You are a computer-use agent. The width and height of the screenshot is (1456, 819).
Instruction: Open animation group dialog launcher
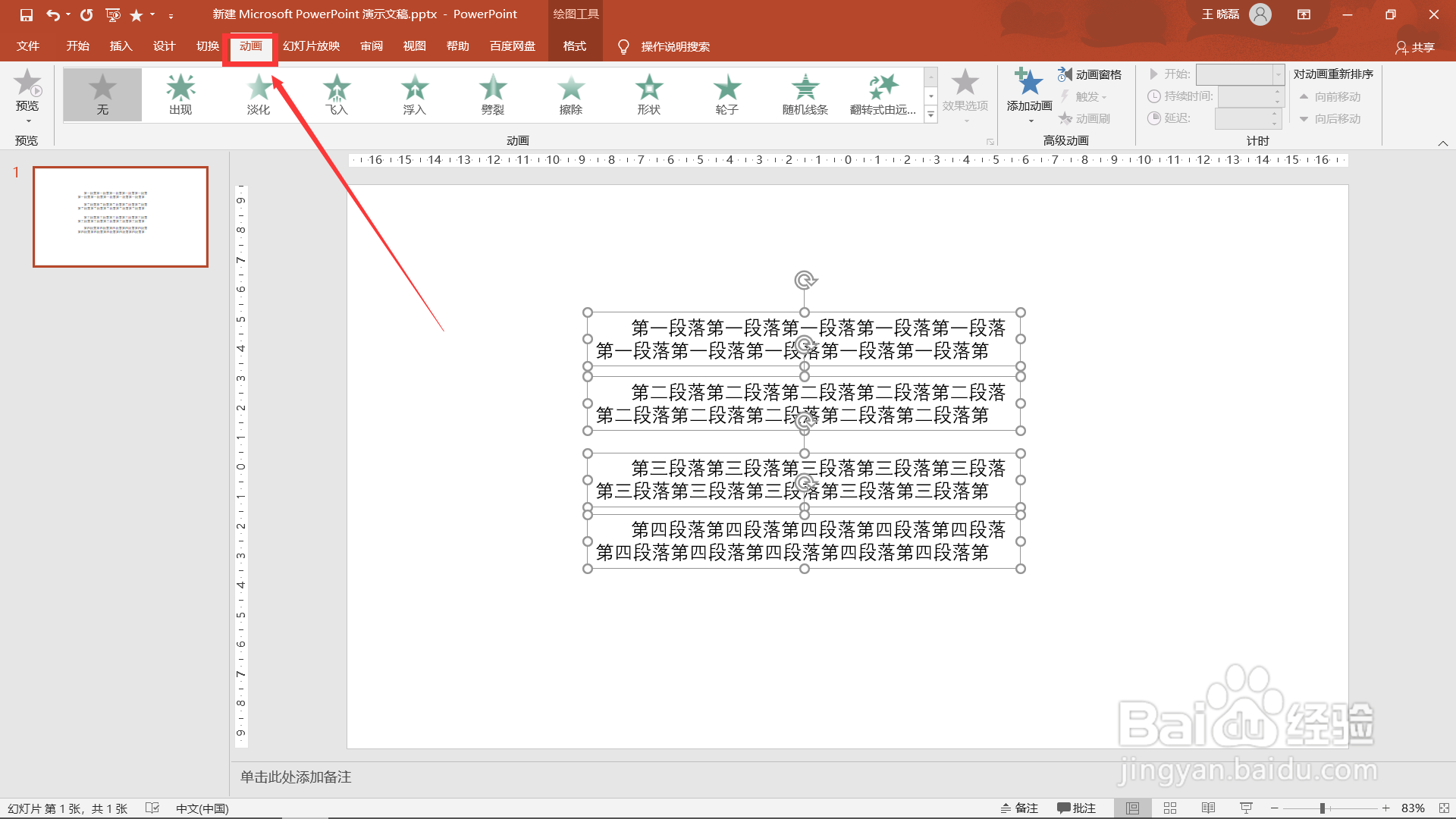coord(990,142)
